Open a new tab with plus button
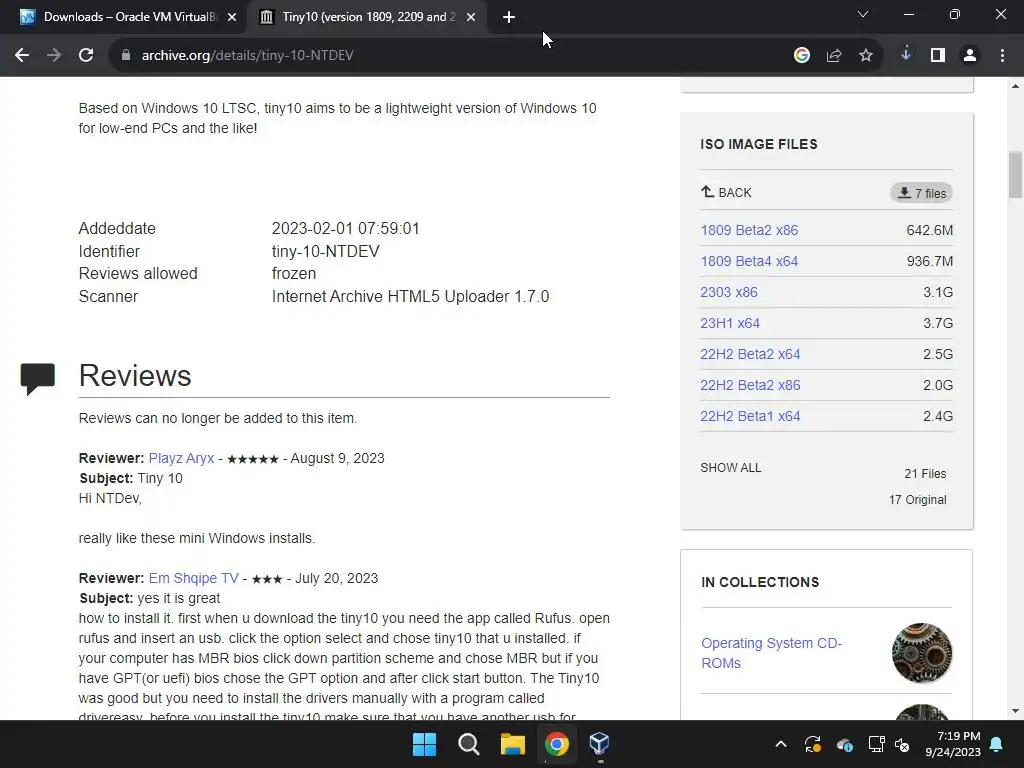 click(509, 17)
